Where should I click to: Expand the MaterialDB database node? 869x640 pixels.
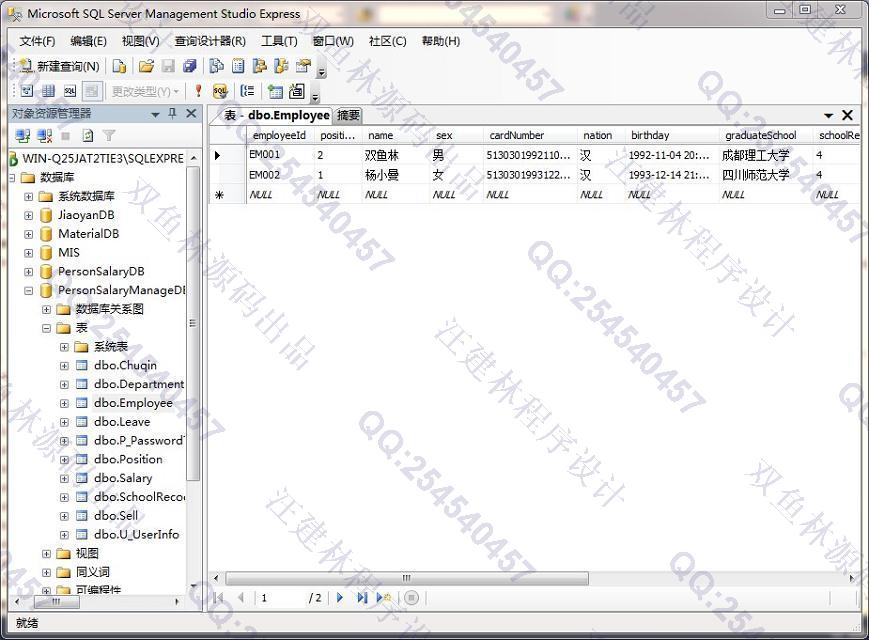[29, 234]
